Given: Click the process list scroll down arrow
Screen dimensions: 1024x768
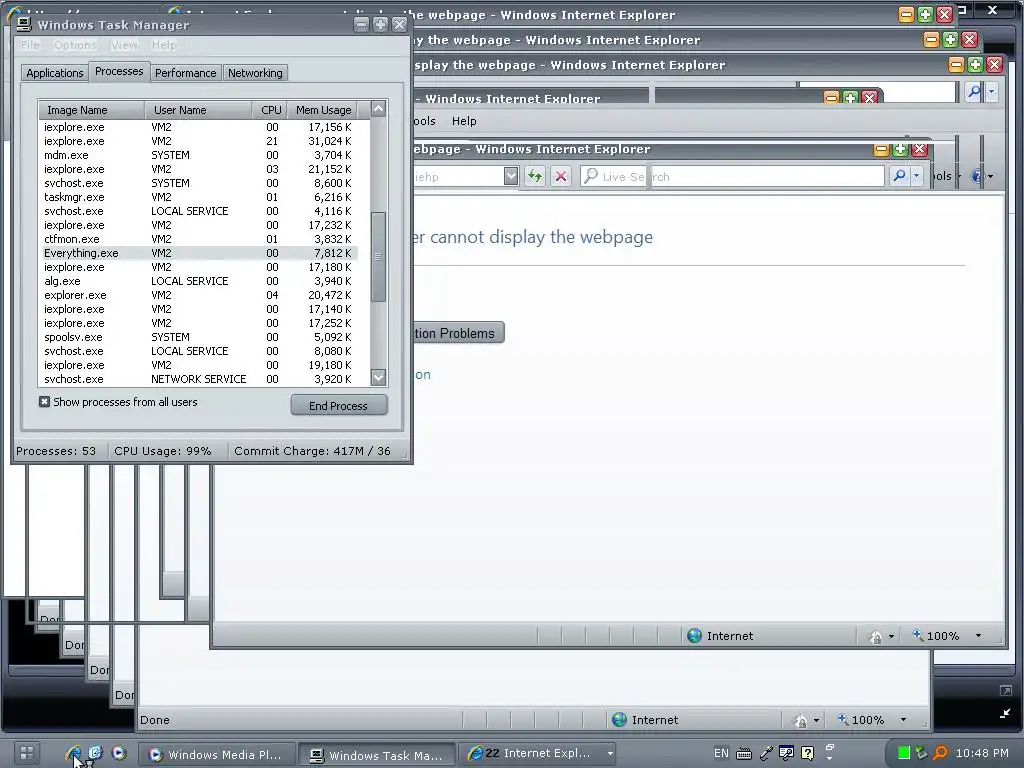Looking at the screenshot, I should pyautogui.click(x=378, y=377).
